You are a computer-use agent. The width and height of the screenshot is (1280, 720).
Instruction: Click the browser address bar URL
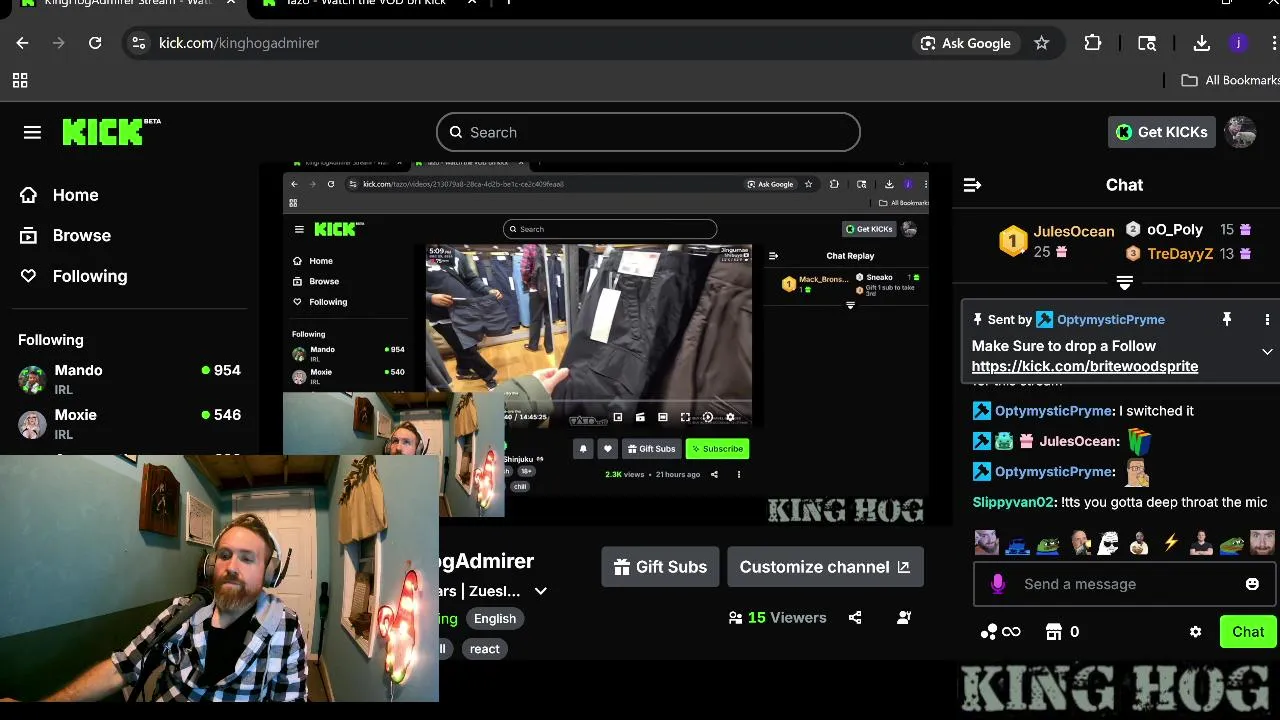click(x=239, y=43)
